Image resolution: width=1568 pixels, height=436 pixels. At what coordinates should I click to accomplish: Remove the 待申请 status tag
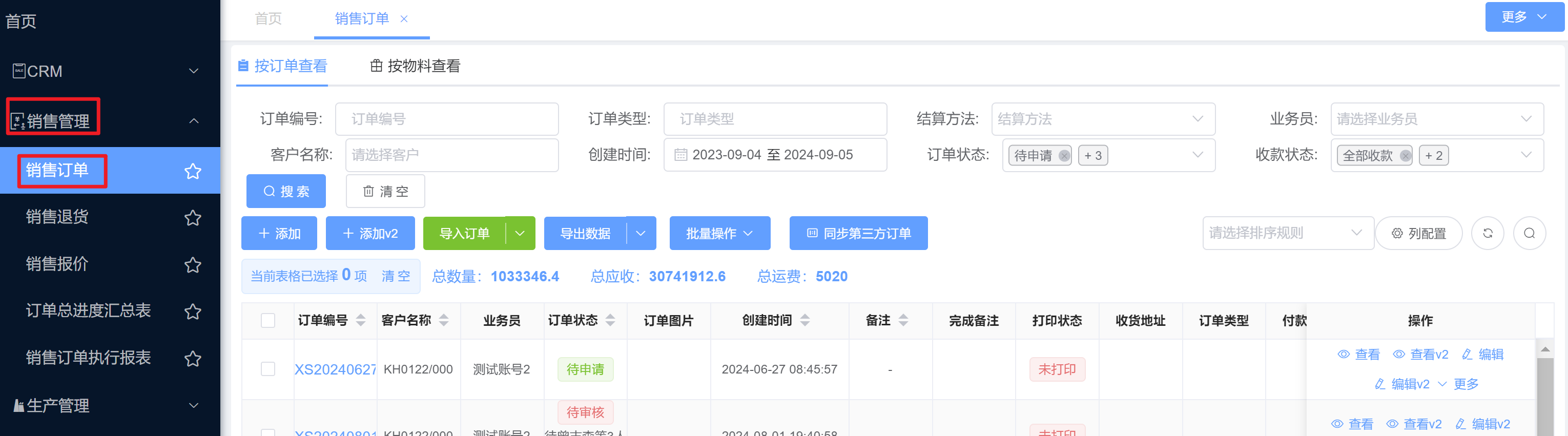tap(1064, 155)
